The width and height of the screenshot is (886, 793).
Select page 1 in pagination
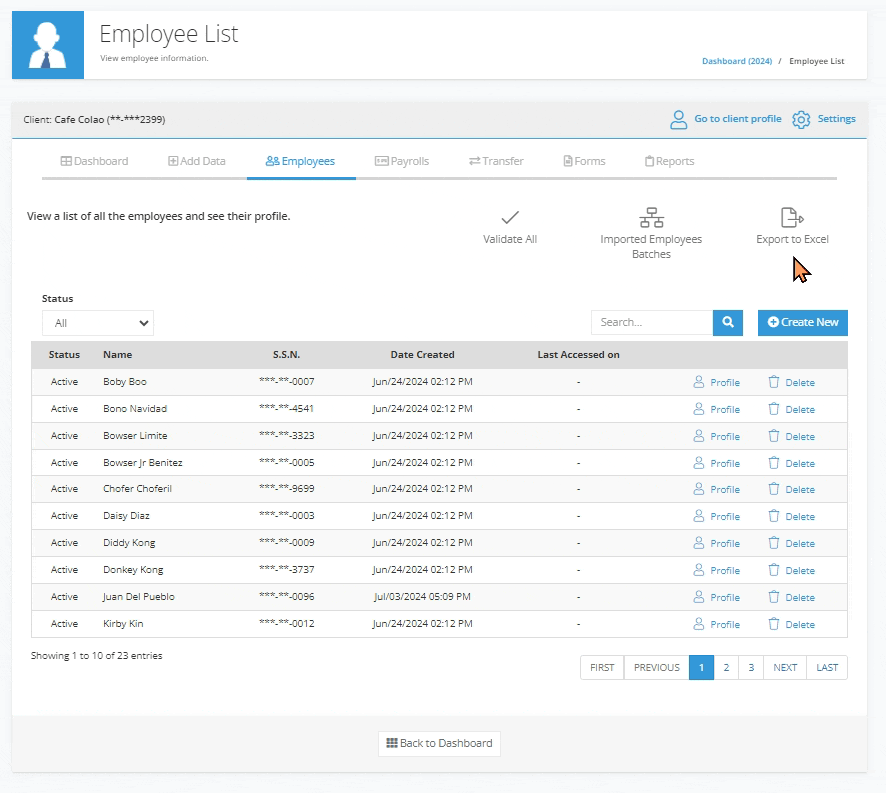(x=701, y=668)
